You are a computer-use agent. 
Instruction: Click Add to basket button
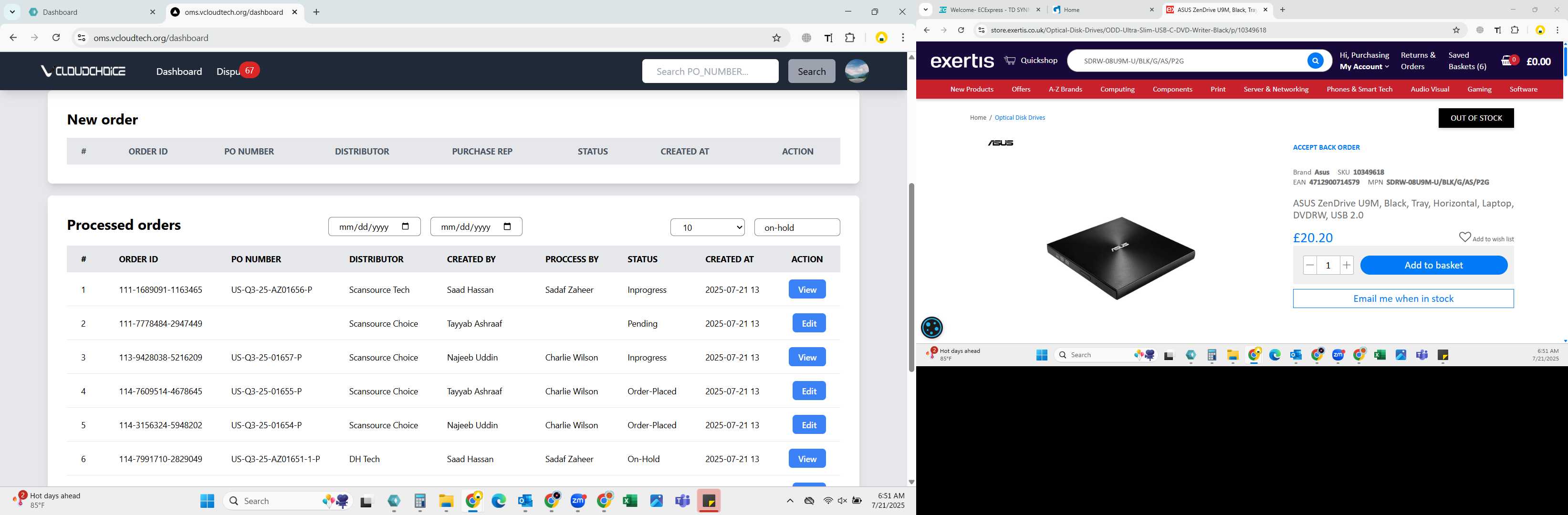tap(1433, 265)
